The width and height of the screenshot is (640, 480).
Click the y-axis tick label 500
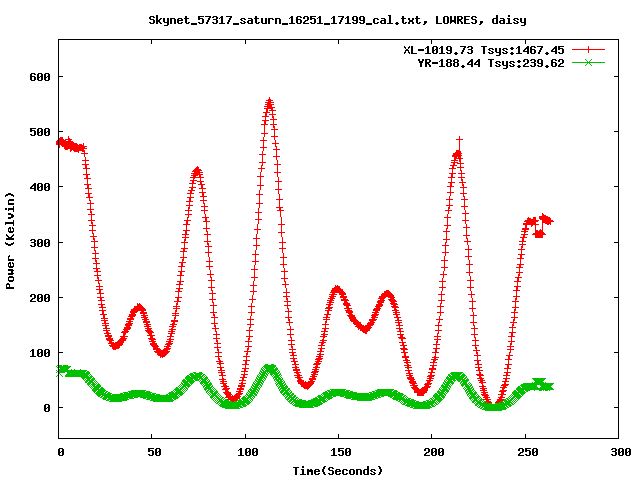coord(40,132)
